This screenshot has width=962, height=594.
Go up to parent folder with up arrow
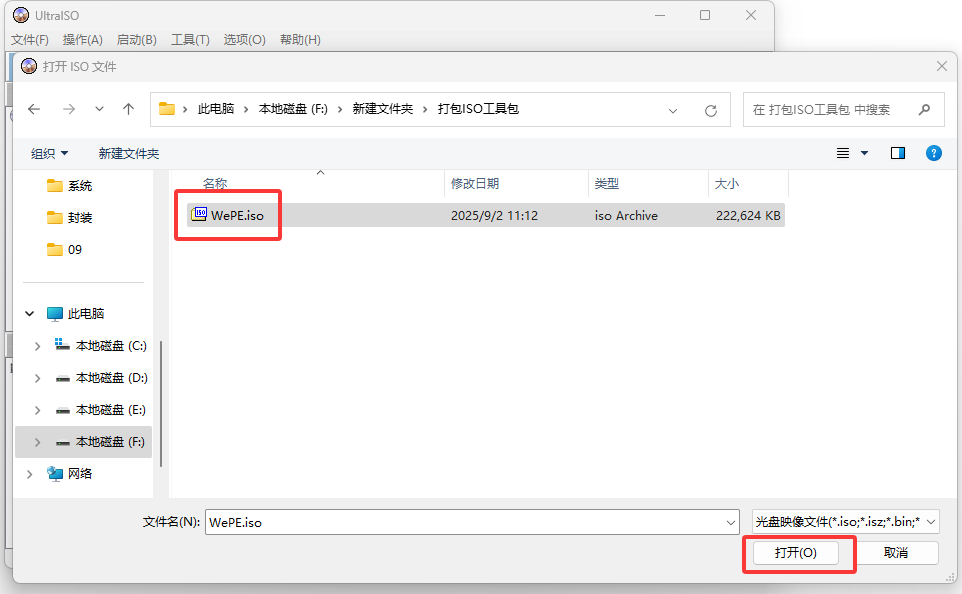pos(128,108)
